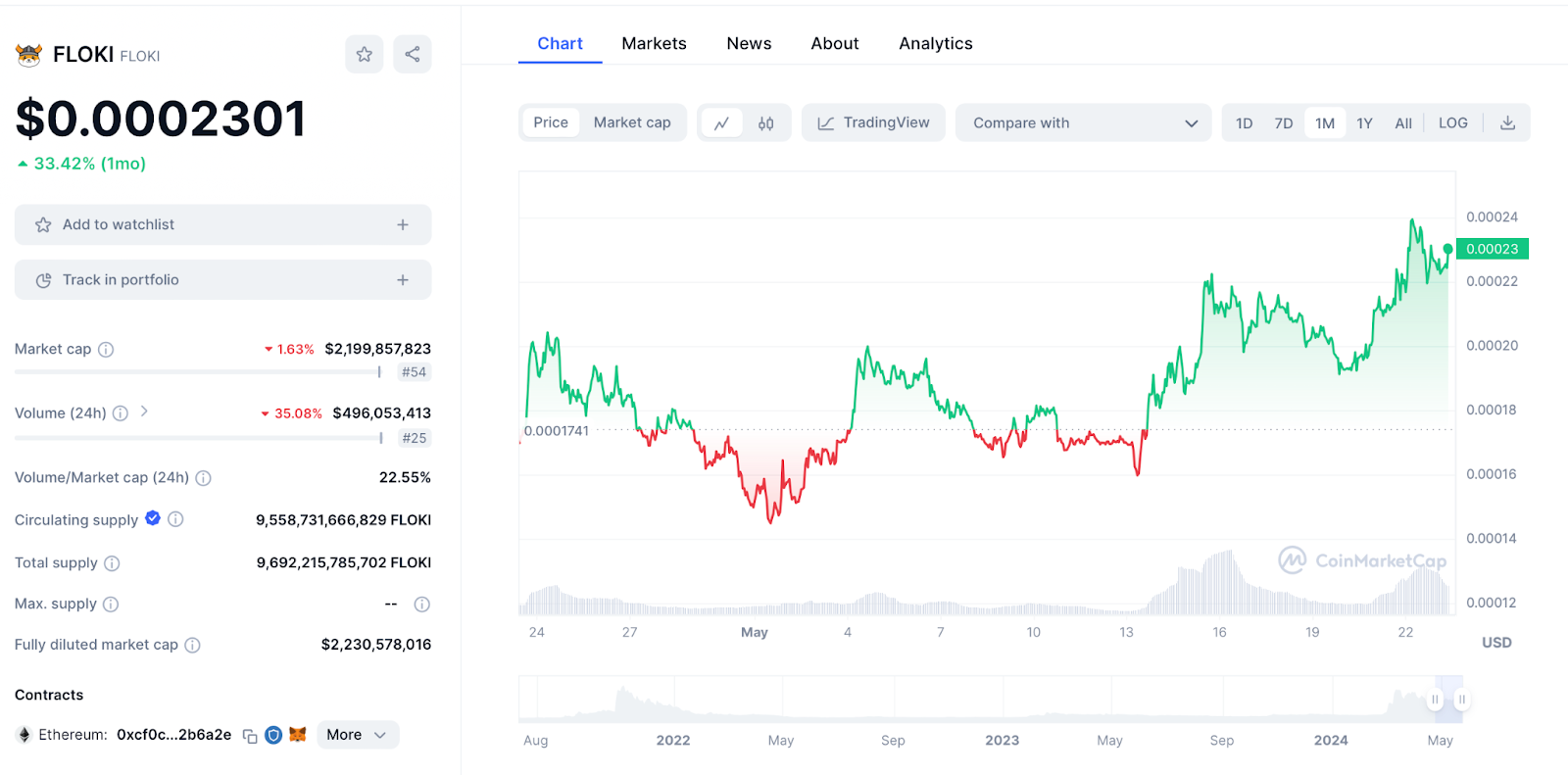
Task: Click left handle of timeline range slider
Action: pos(1435,700)
